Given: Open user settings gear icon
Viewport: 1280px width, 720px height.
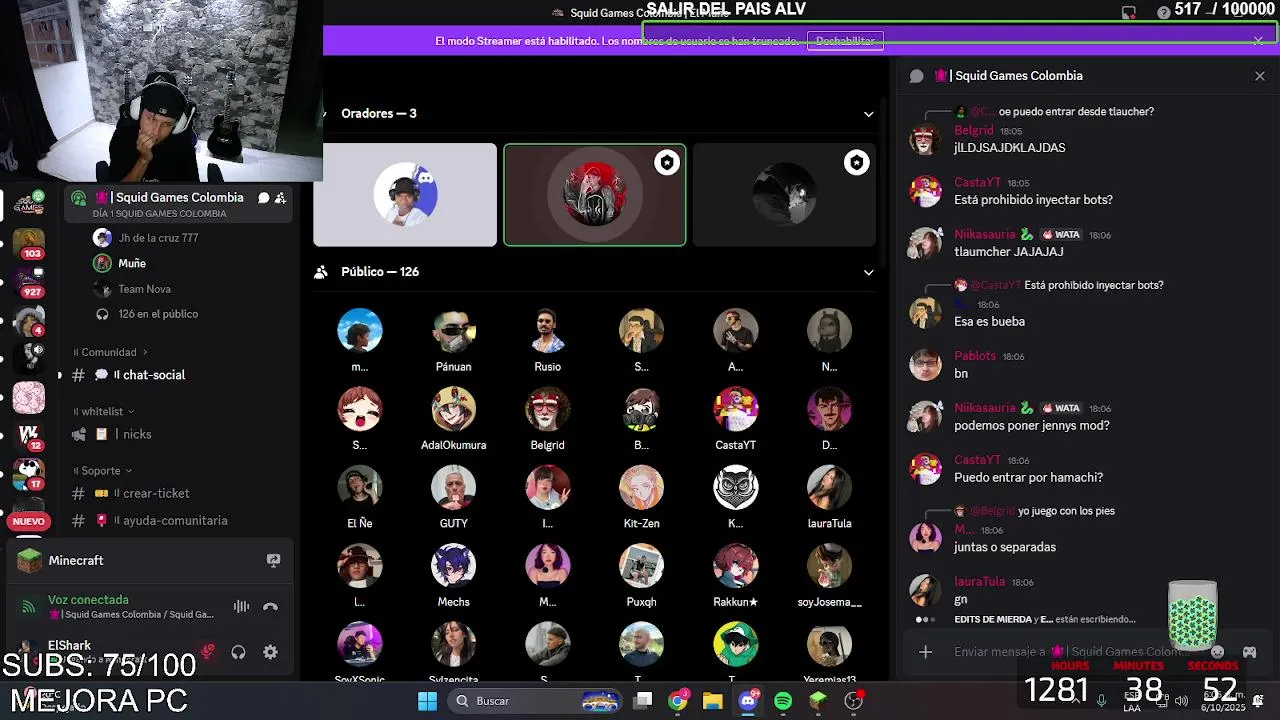Looking at the screenshot, I should [x=270, y=652].
